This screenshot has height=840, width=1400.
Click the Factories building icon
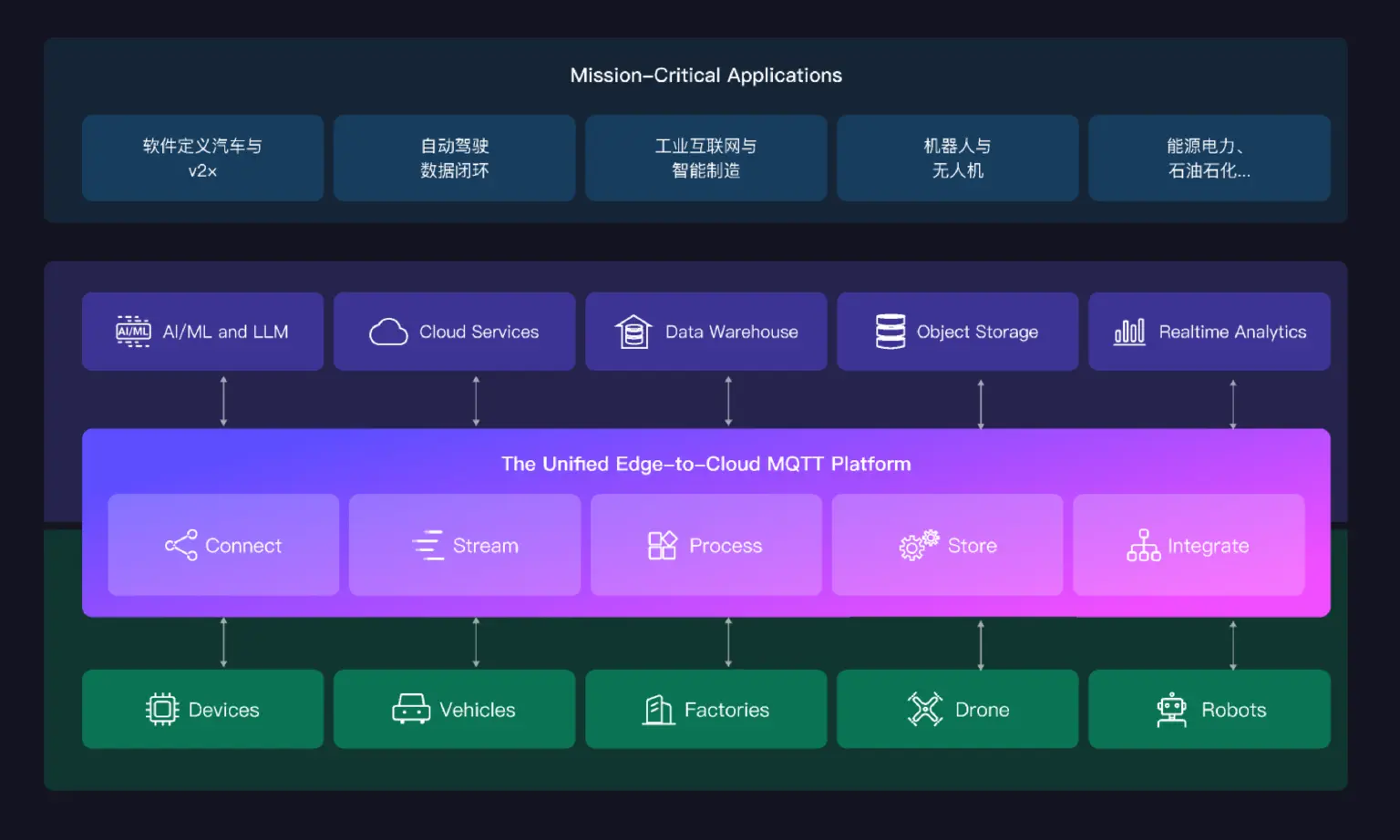pos(658,709)
